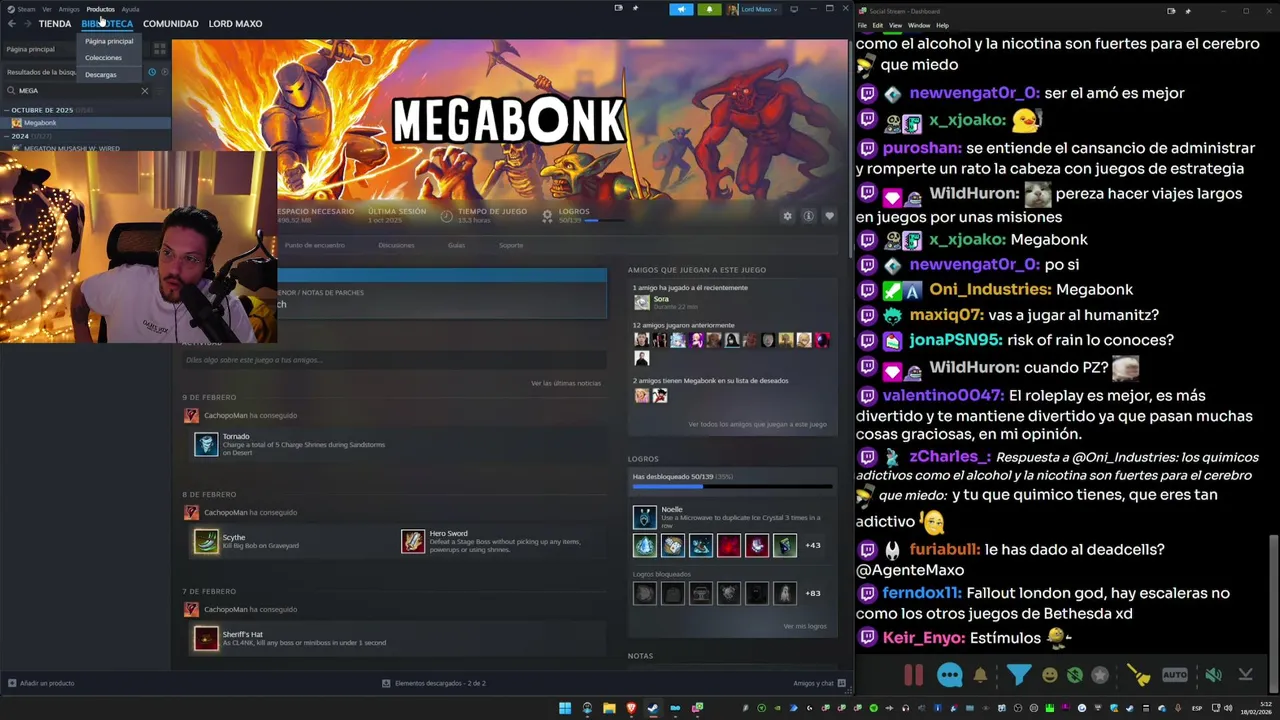Open the Punto de encuentro tab
Screen dimensions: 1280x720
pos(314,245)
